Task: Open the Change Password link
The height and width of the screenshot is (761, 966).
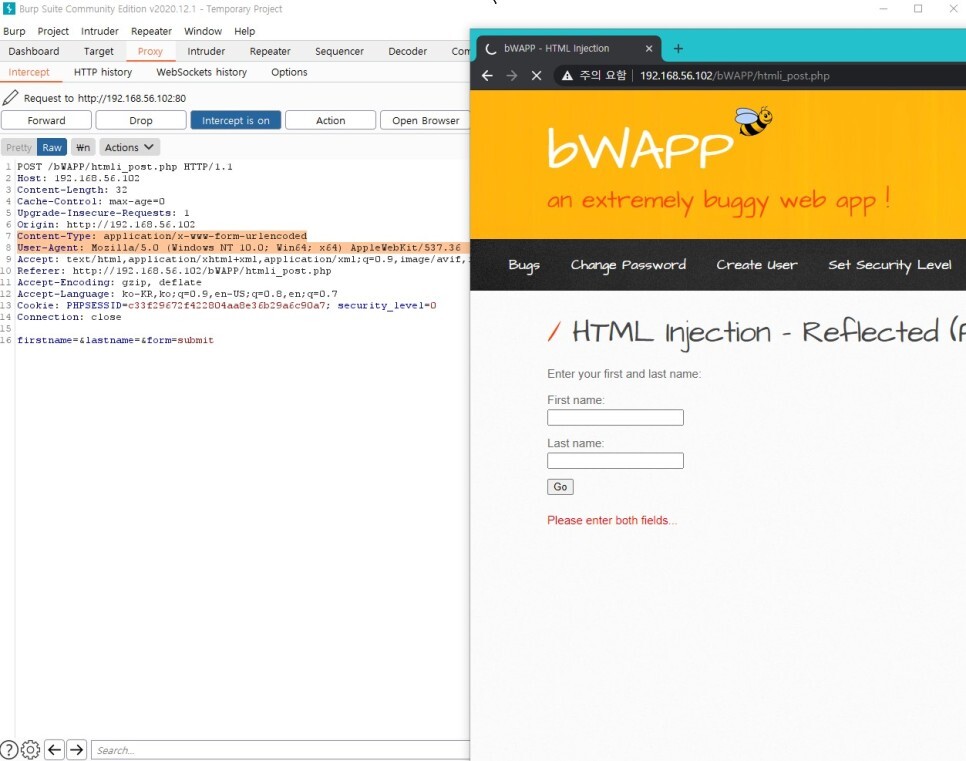Action: (x=628, y=265)
